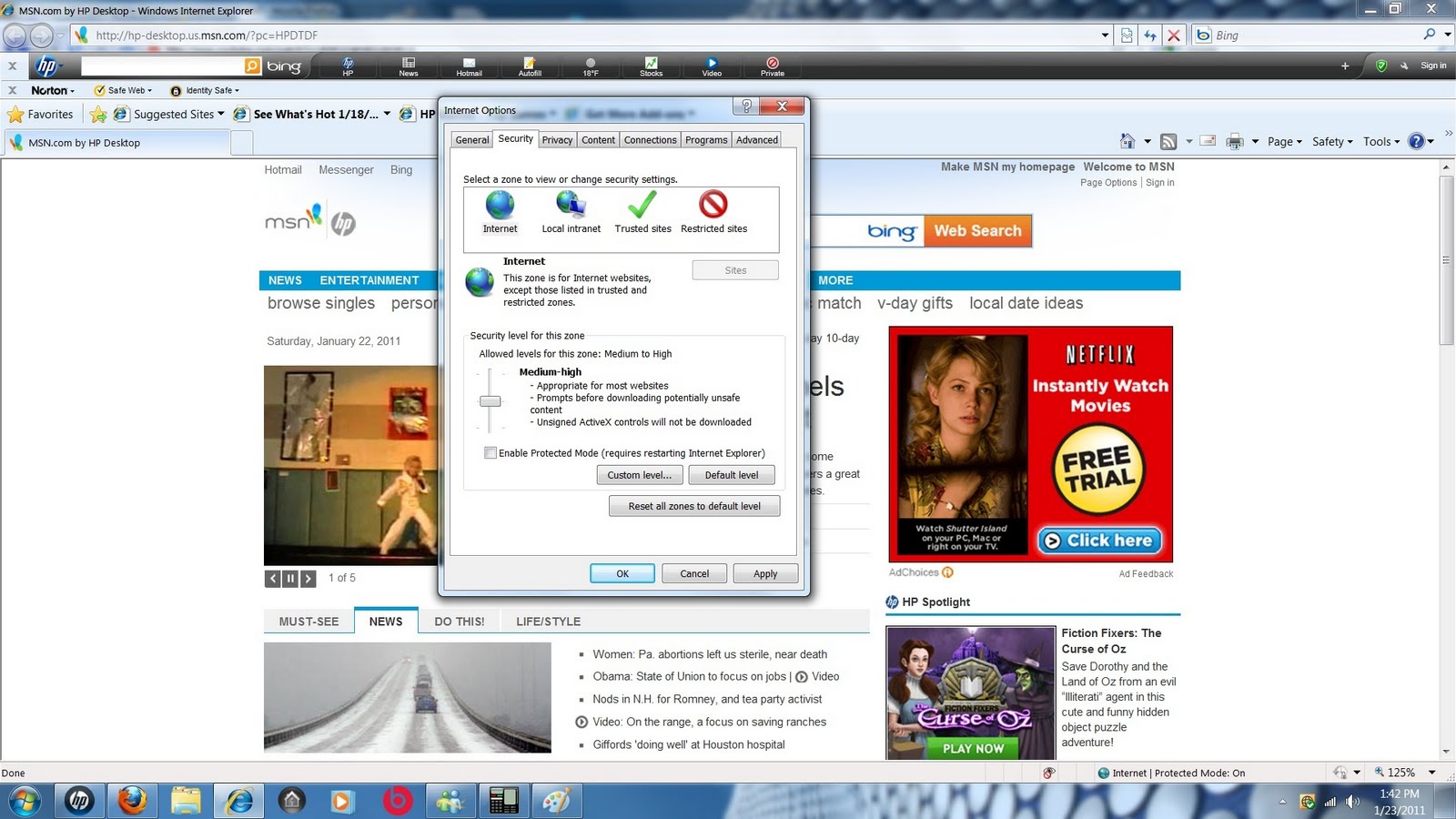This screenshot has width=1456, height=819.
Task: Stop loading with the red X icon
Action: coord(1174,35)
